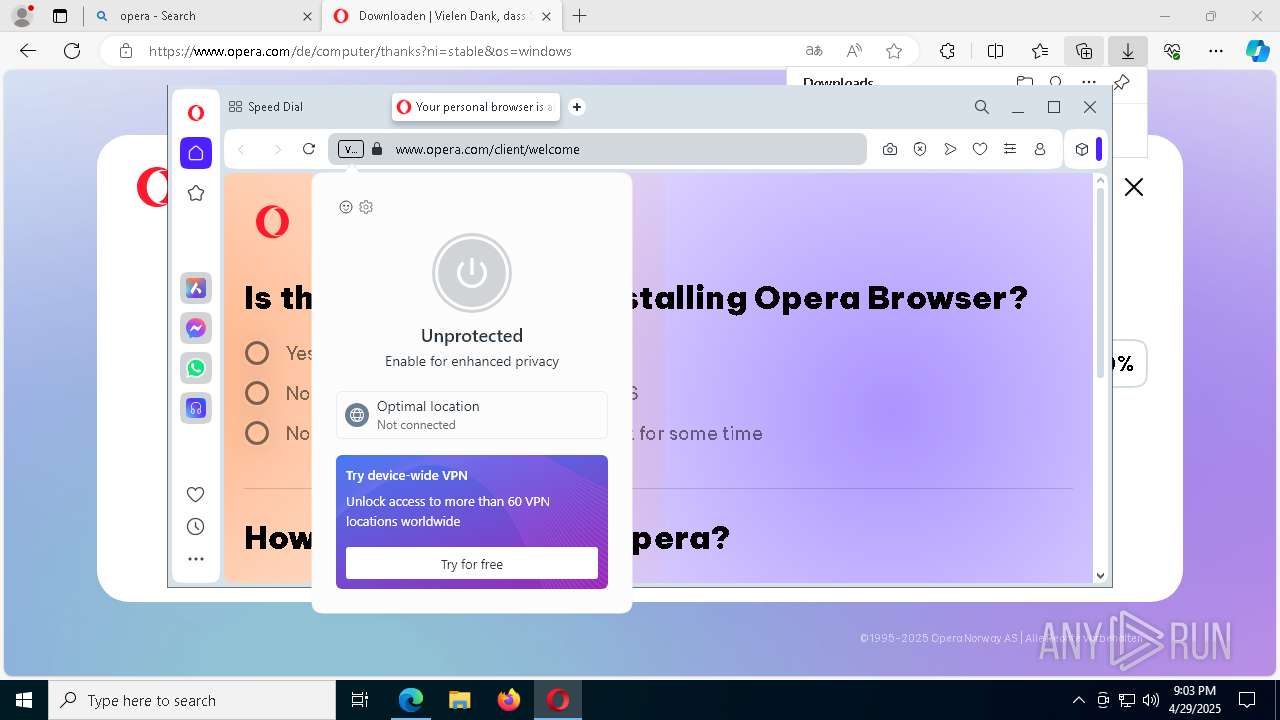
Task: Click the Opera sidebar home icon
Action: (196, 153)
